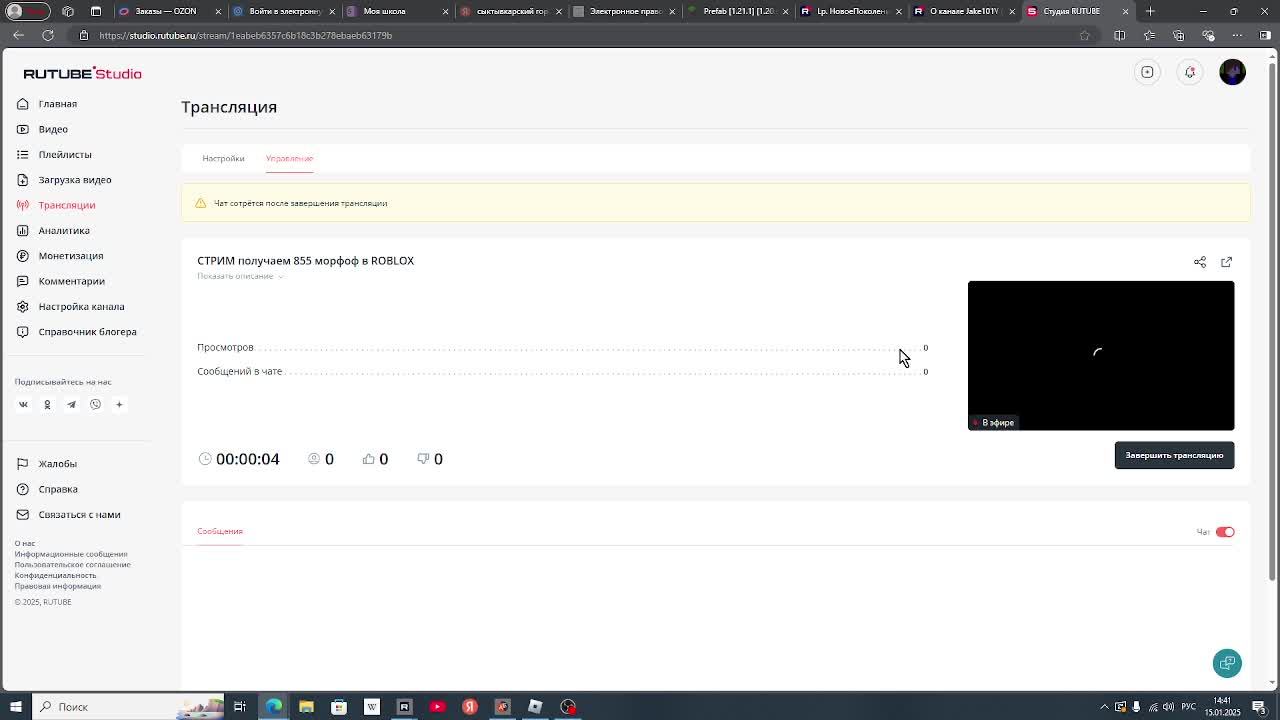Open Информационные сообщения link
This screenshot has height=720, width=1280.
tap(71, 554)
